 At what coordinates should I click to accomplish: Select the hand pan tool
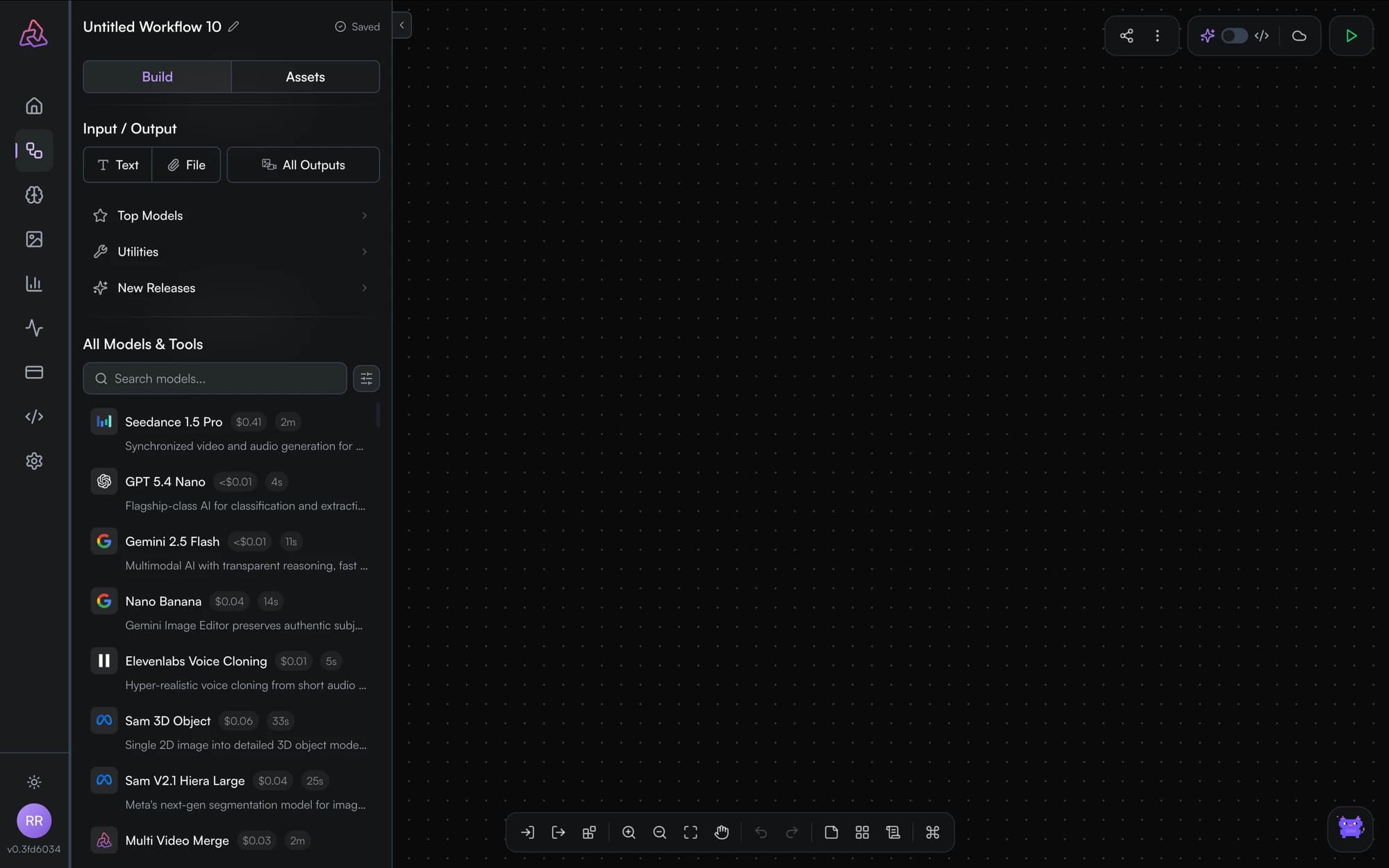click(x=722, y=832)
